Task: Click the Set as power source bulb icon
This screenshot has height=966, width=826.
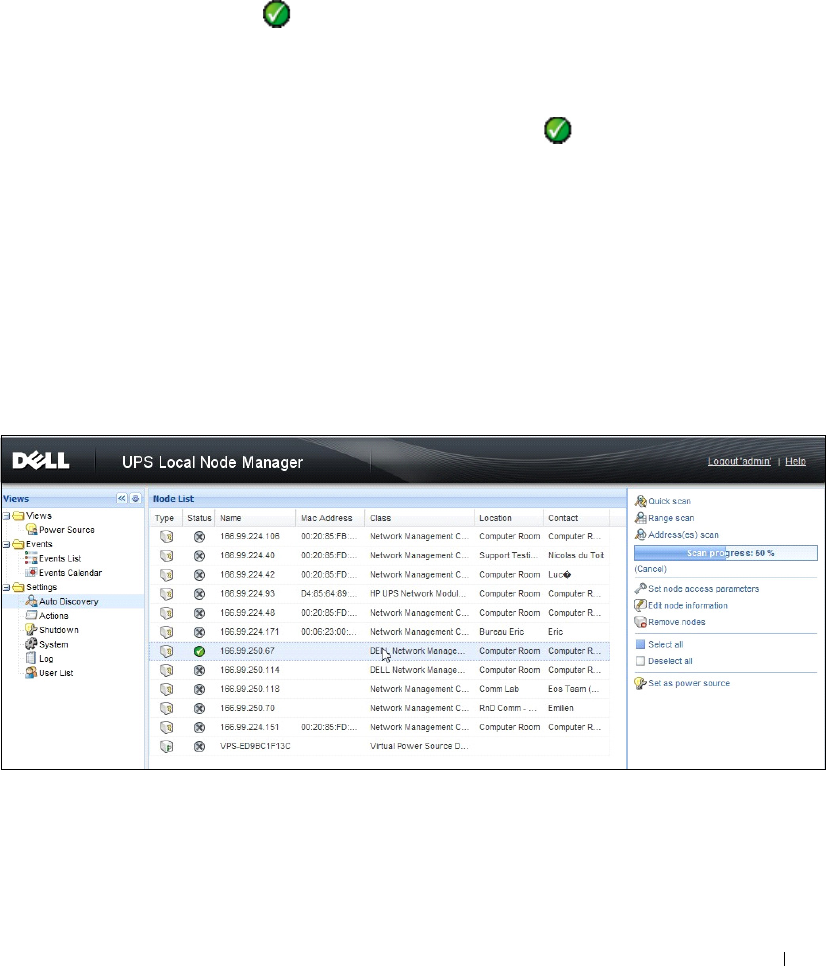Action: [x=641, y=683]
